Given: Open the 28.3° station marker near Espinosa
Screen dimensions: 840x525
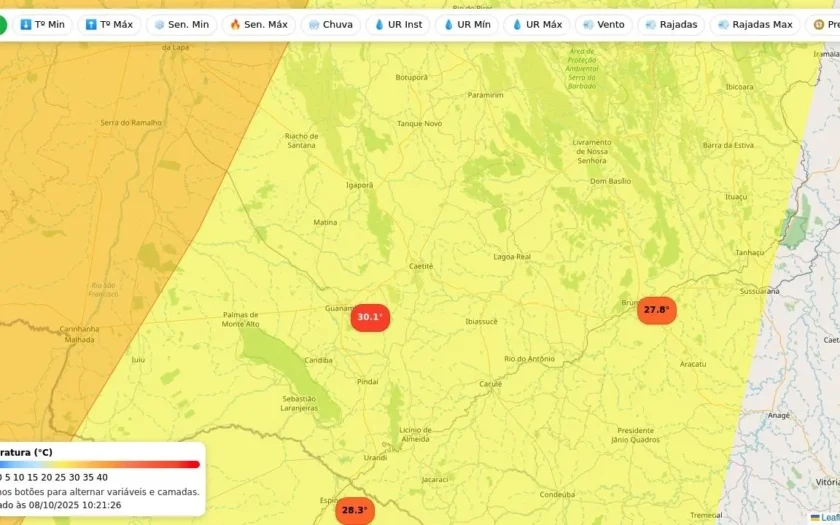Looking at the screenshot, I should 355,511.
